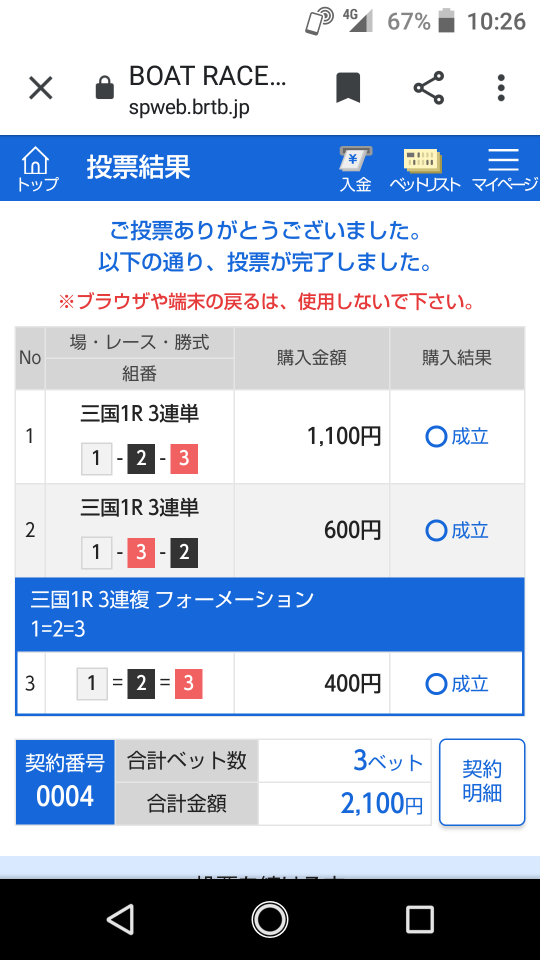
Task: Tap the Android recent apps square
Action: point(420,920)
